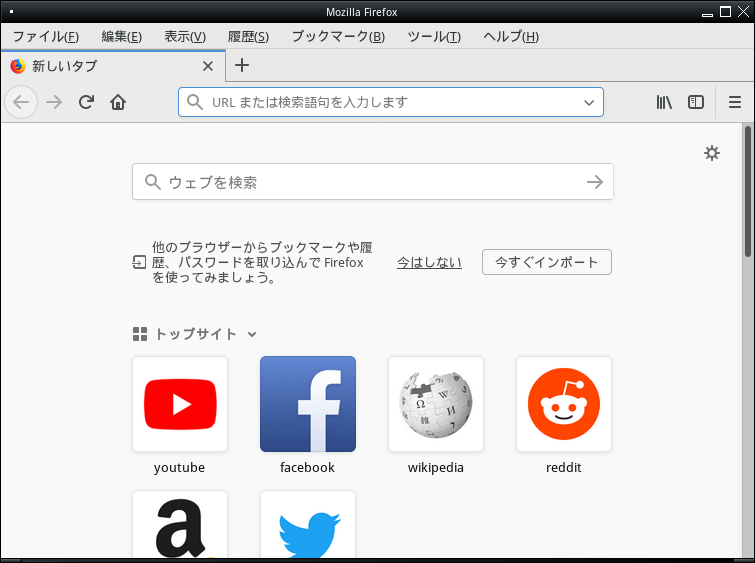Click the youtube label text

coord(179,467)
